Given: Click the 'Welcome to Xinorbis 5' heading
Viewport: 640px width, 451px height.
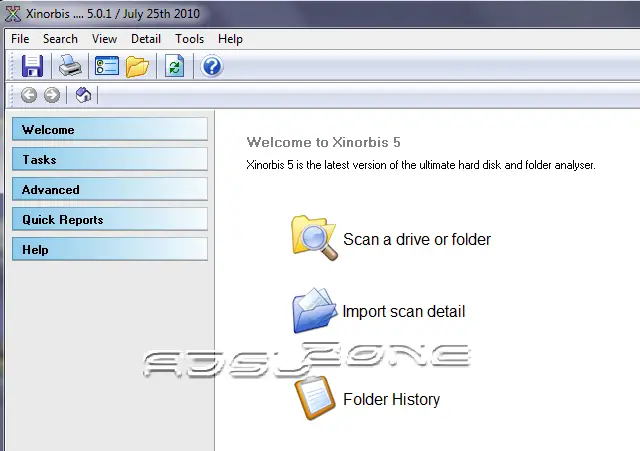Looking at the screenshot, I should 323,142.
